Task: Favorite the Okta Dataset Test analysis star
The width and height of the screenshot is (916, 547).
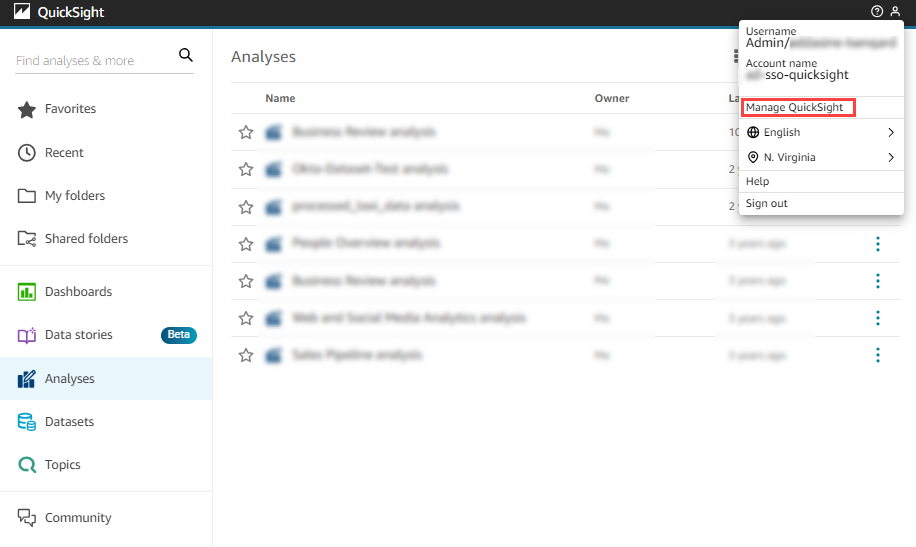Action: (x=246, y=169)
